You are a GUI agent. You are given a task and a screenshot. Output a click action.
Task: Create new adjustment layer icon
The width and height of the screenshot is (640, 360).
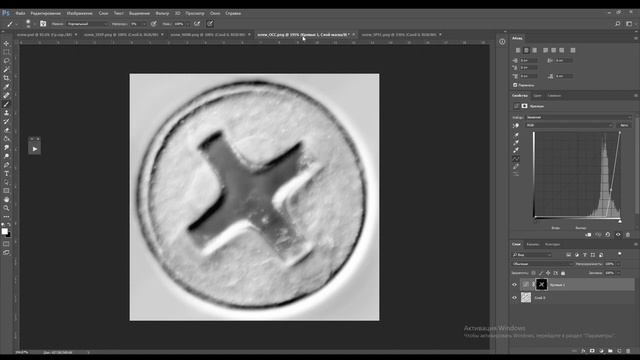pyautogui.click(x=601, y=351)
